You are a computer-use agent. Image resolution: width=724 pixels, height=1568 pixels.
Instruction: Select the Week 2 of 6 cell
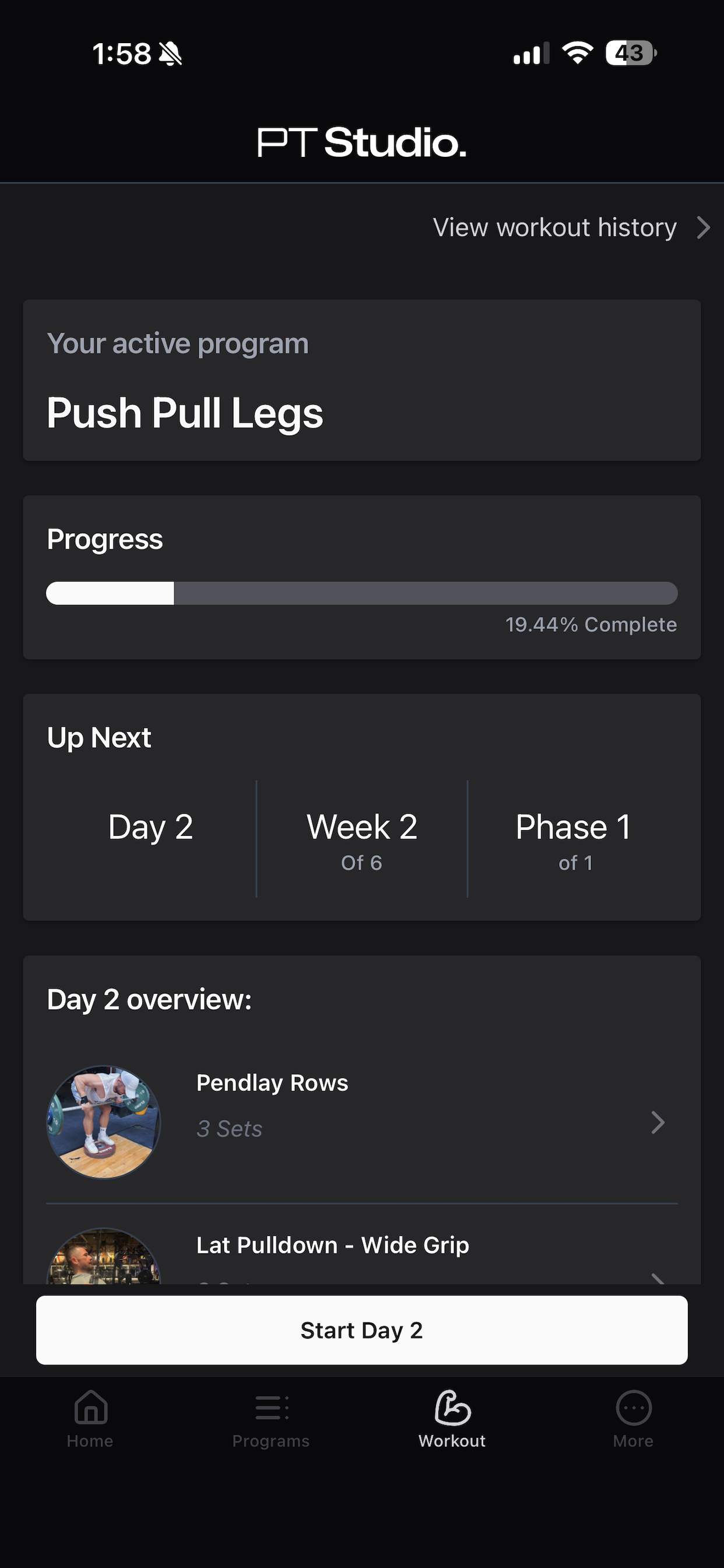(362, 839)
